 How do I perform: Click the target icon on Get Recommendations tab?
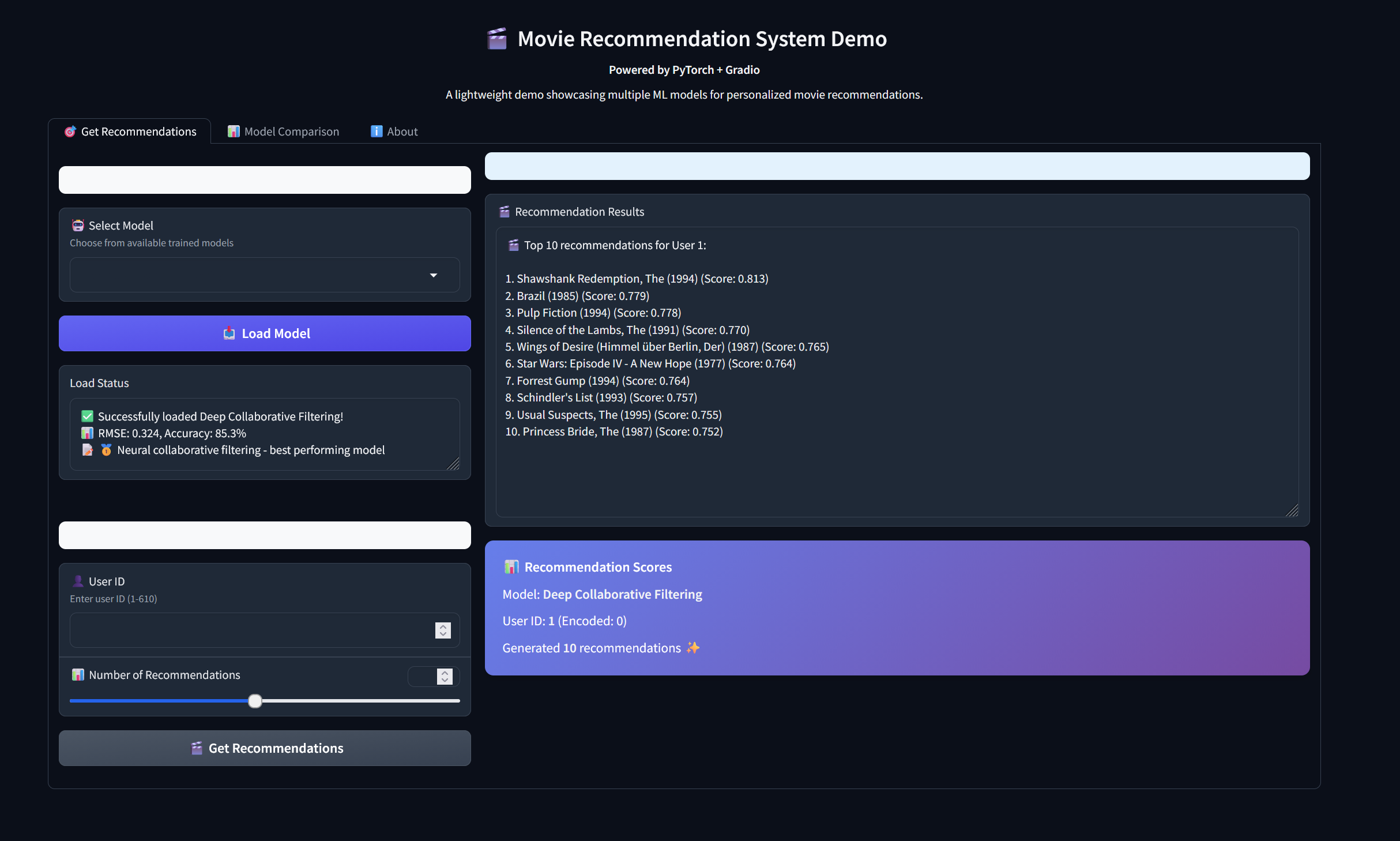70,132
